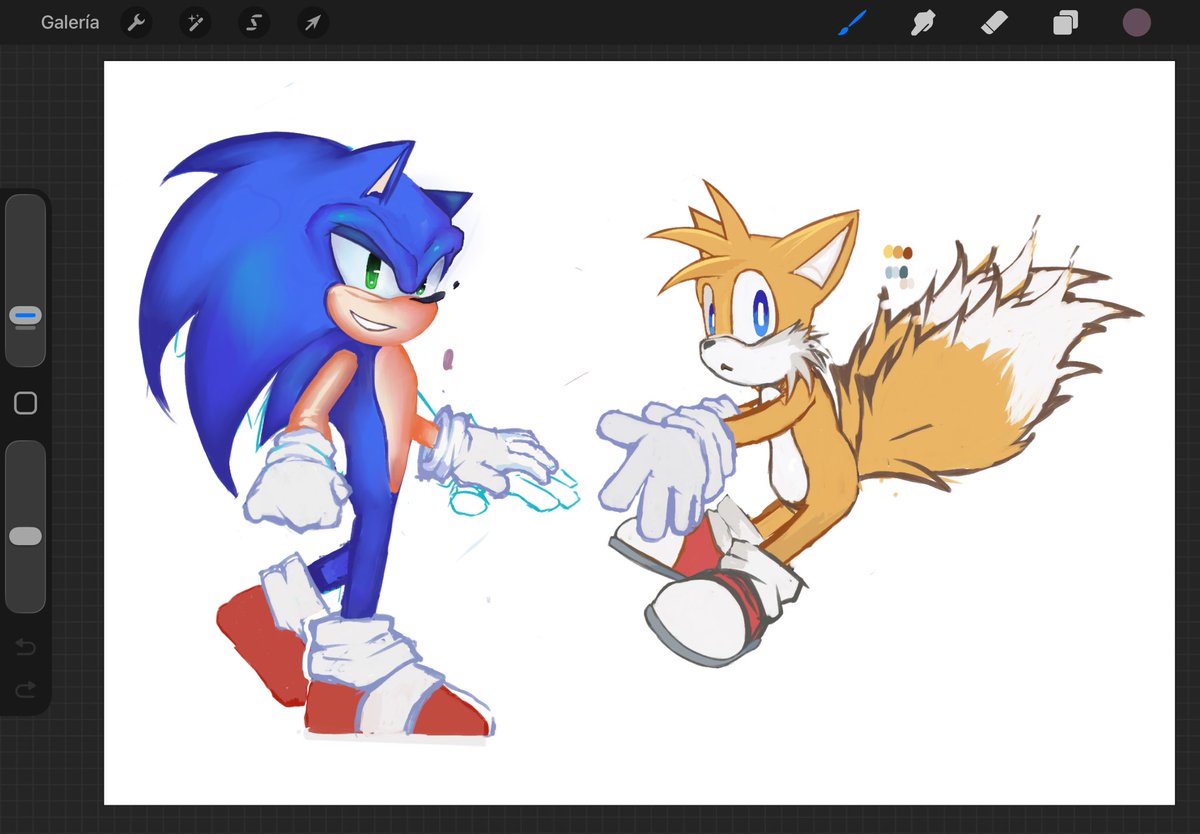Screen dimensions: 1200x834
Task: Select the Eraser tool
Action: [994, 22]
